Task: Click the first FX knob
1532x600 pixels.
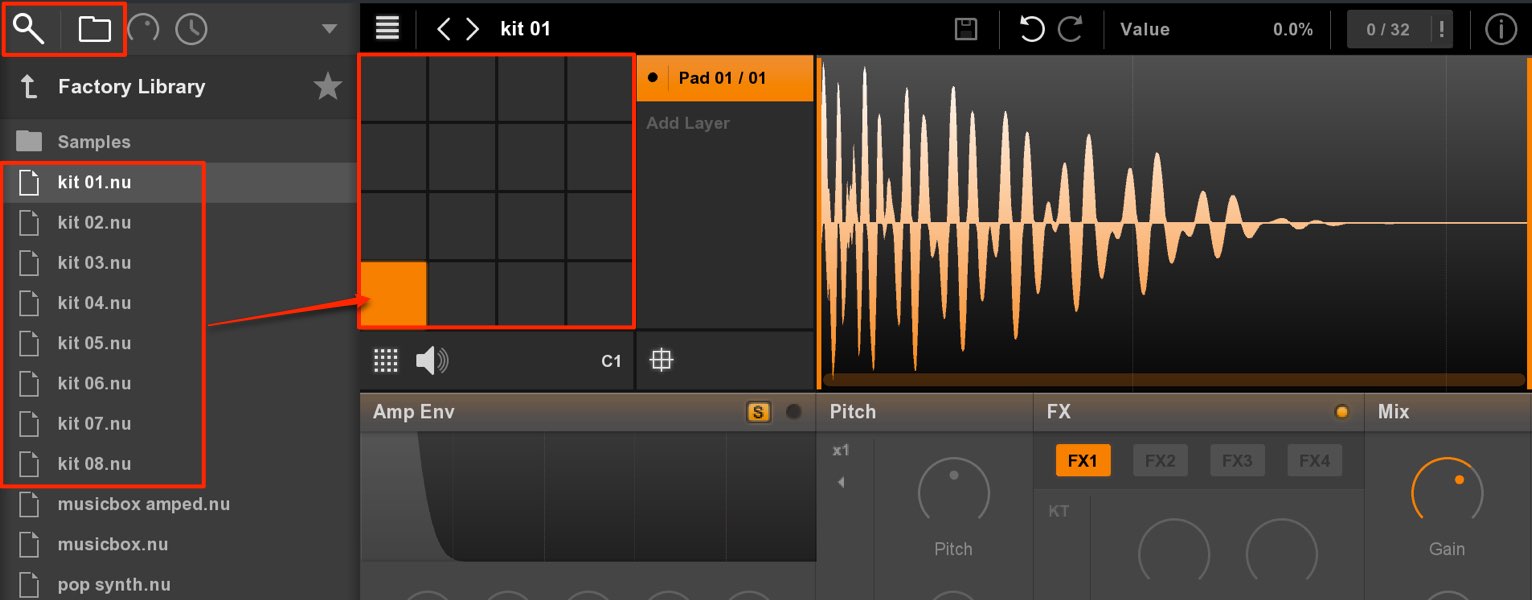Action: coord(1174,550)
